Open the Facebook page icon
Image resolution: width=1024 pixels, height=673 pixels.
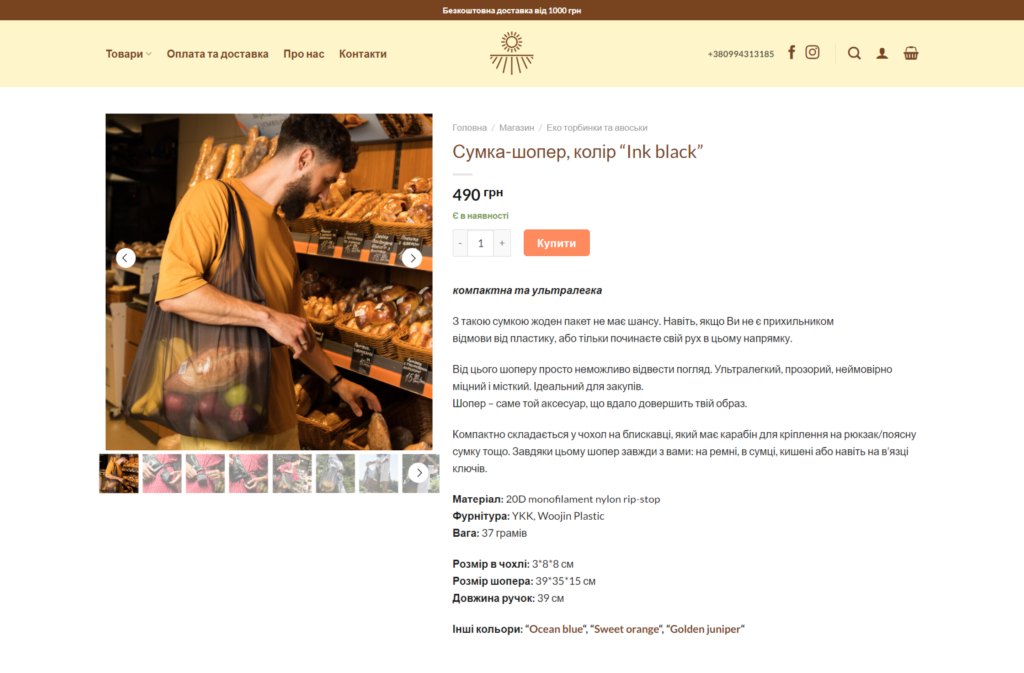pos(791,53)
